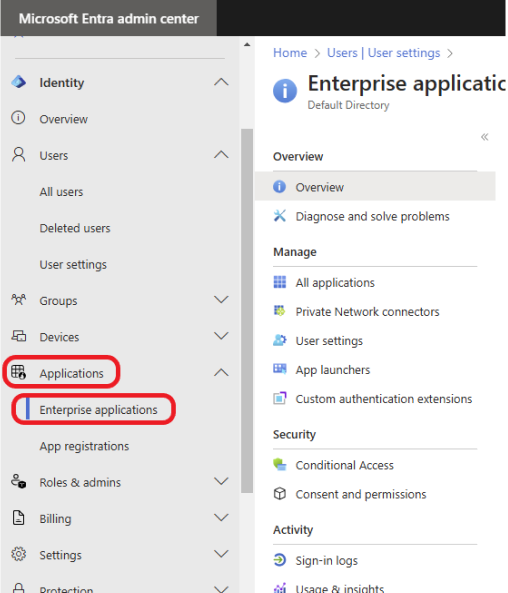Open All applications under Manage
The image size is (508, 593).
point(335,283)
